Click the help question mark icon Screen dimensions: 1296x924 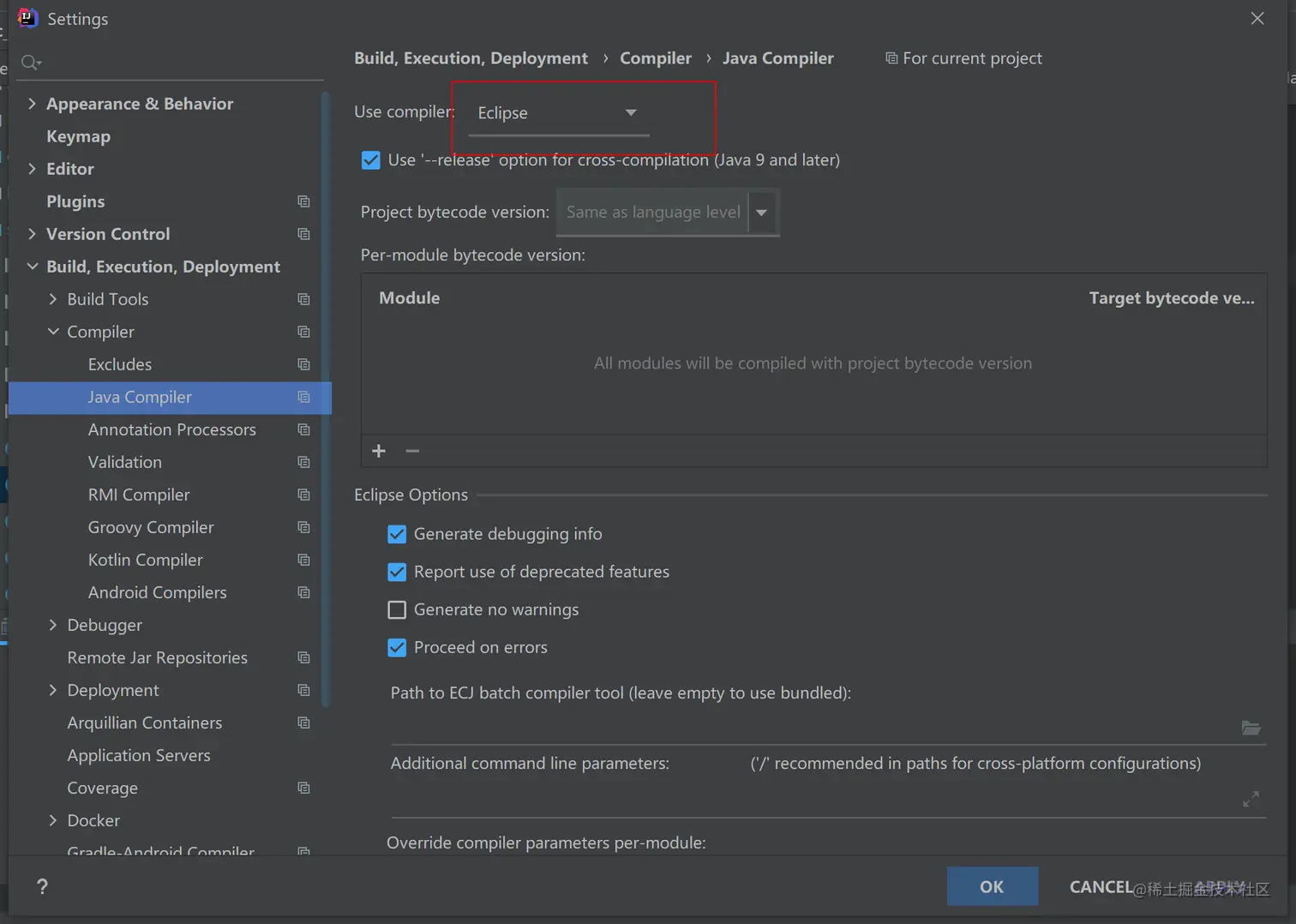42,886
